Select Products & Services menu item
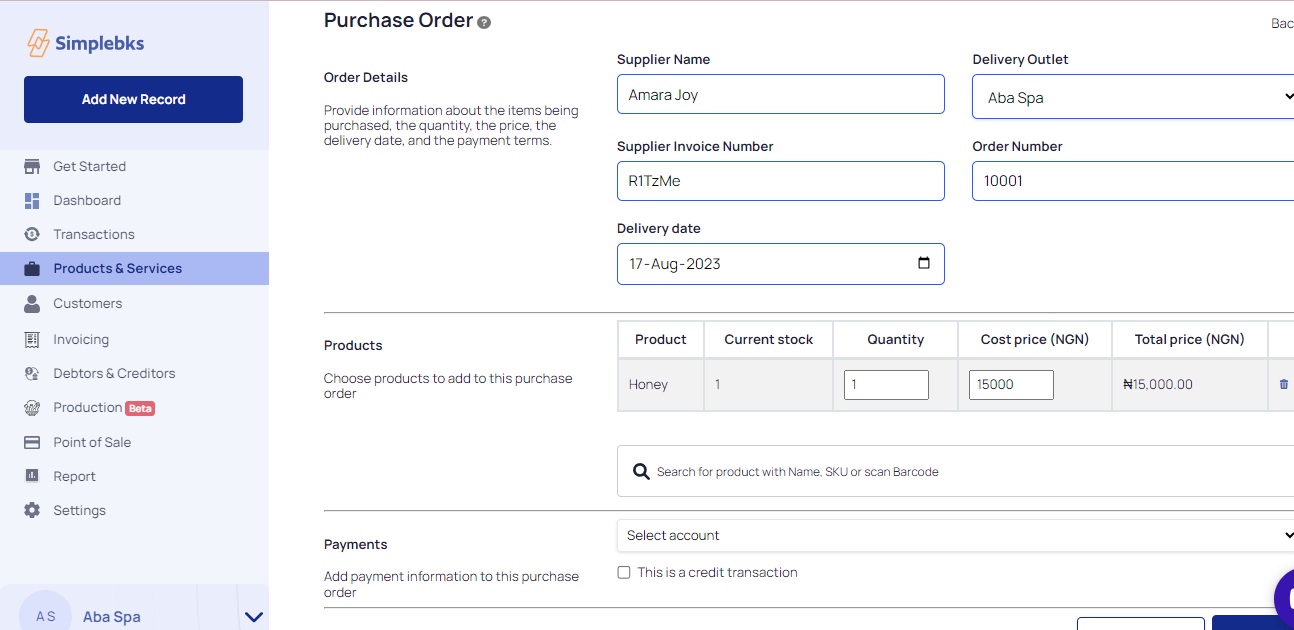This screenshot has height=630, width=1294. tap(134, 268)
